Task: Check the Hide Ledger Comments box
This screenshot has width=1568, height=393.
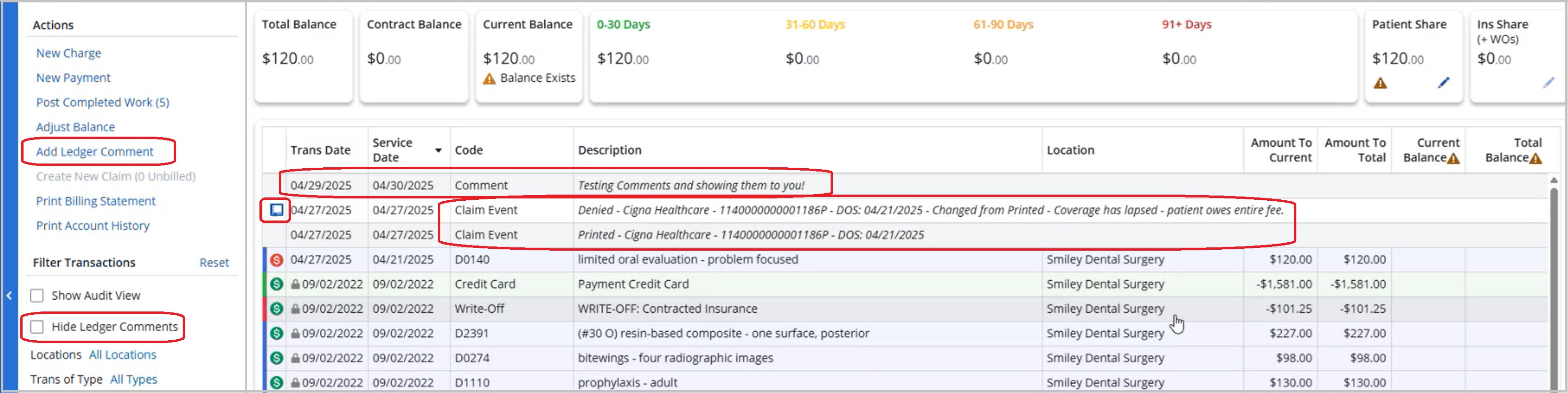Action: click(x=37, y=327)
